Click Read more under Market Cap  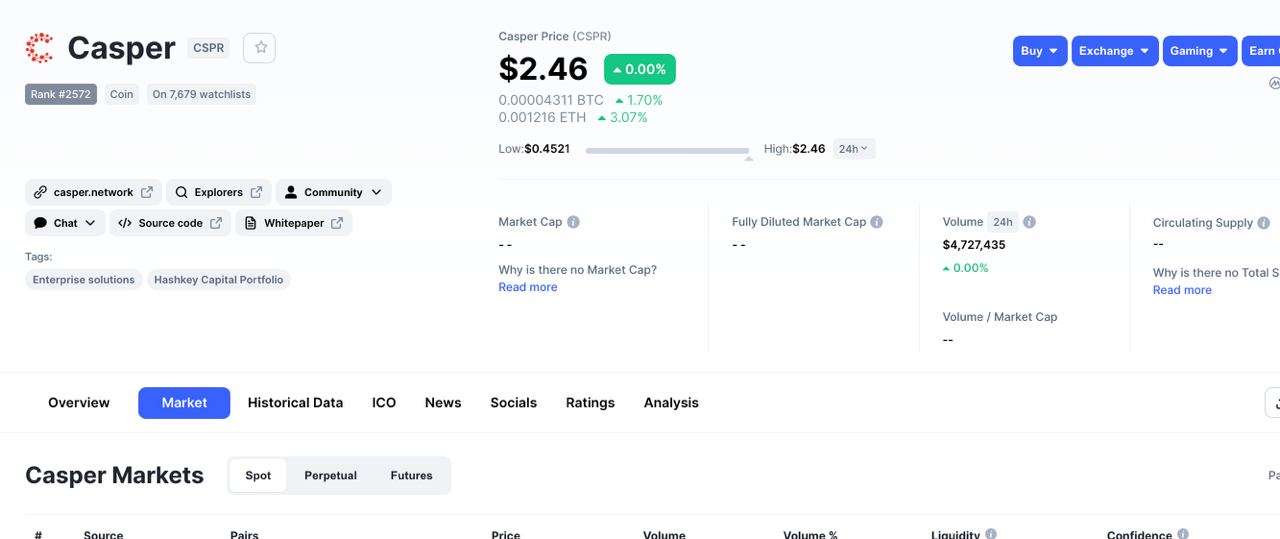(x=528, y=287)
